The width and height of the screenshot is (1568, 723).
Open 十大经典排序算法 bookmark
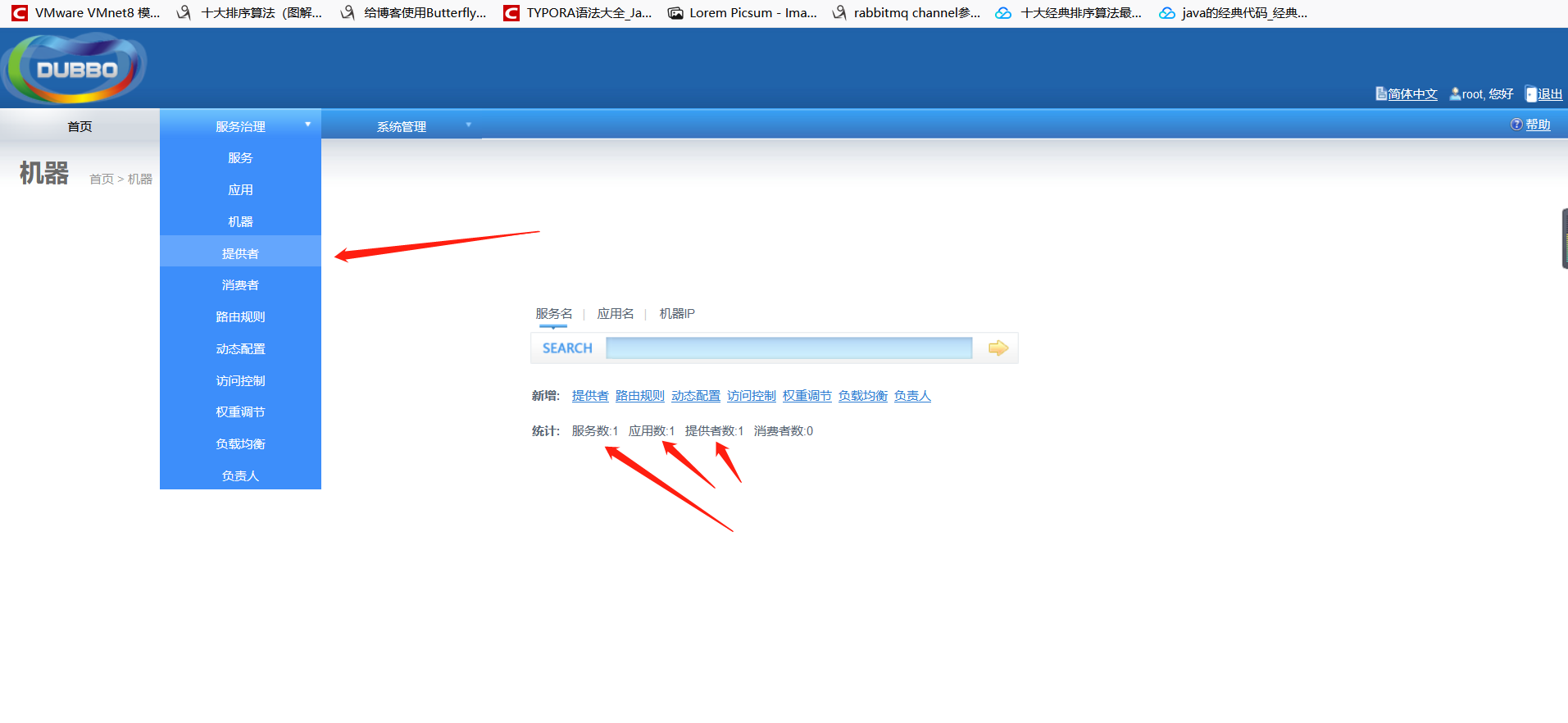[x=1069, y=13]
